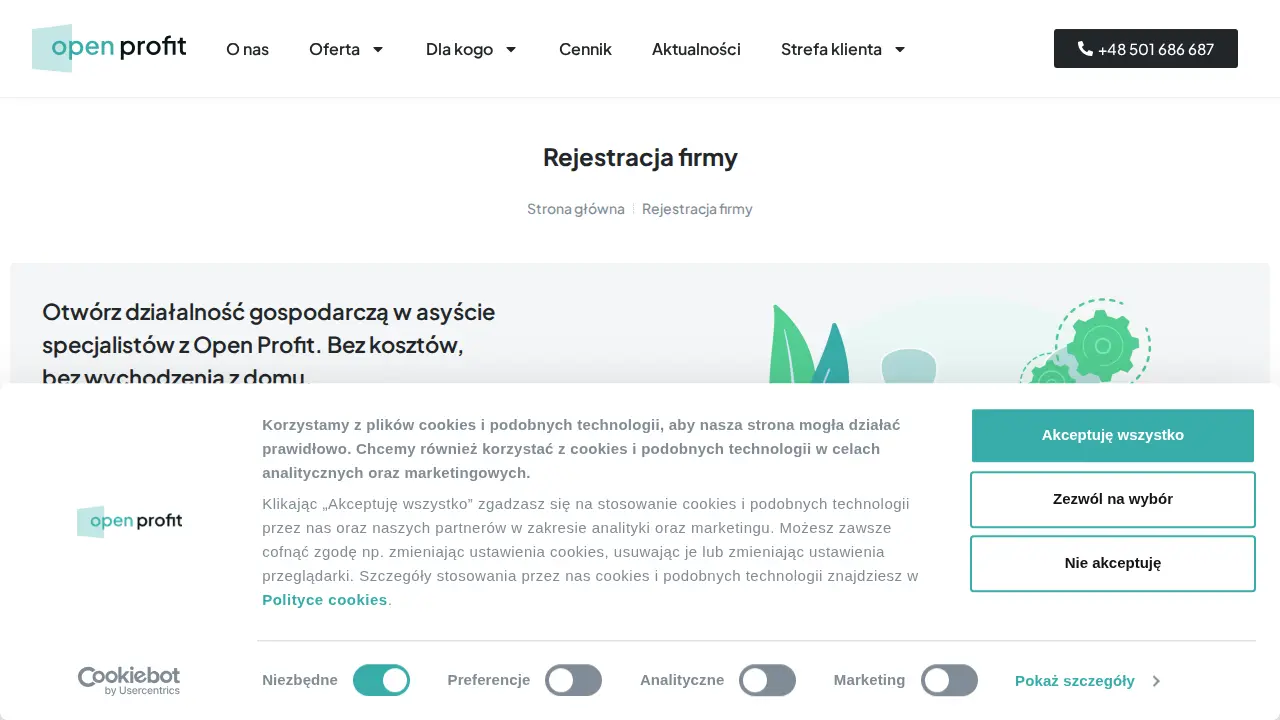Enable the Analityczne cookies switch
Viewport: 1280px width, 720px height.
click(767, 680)
